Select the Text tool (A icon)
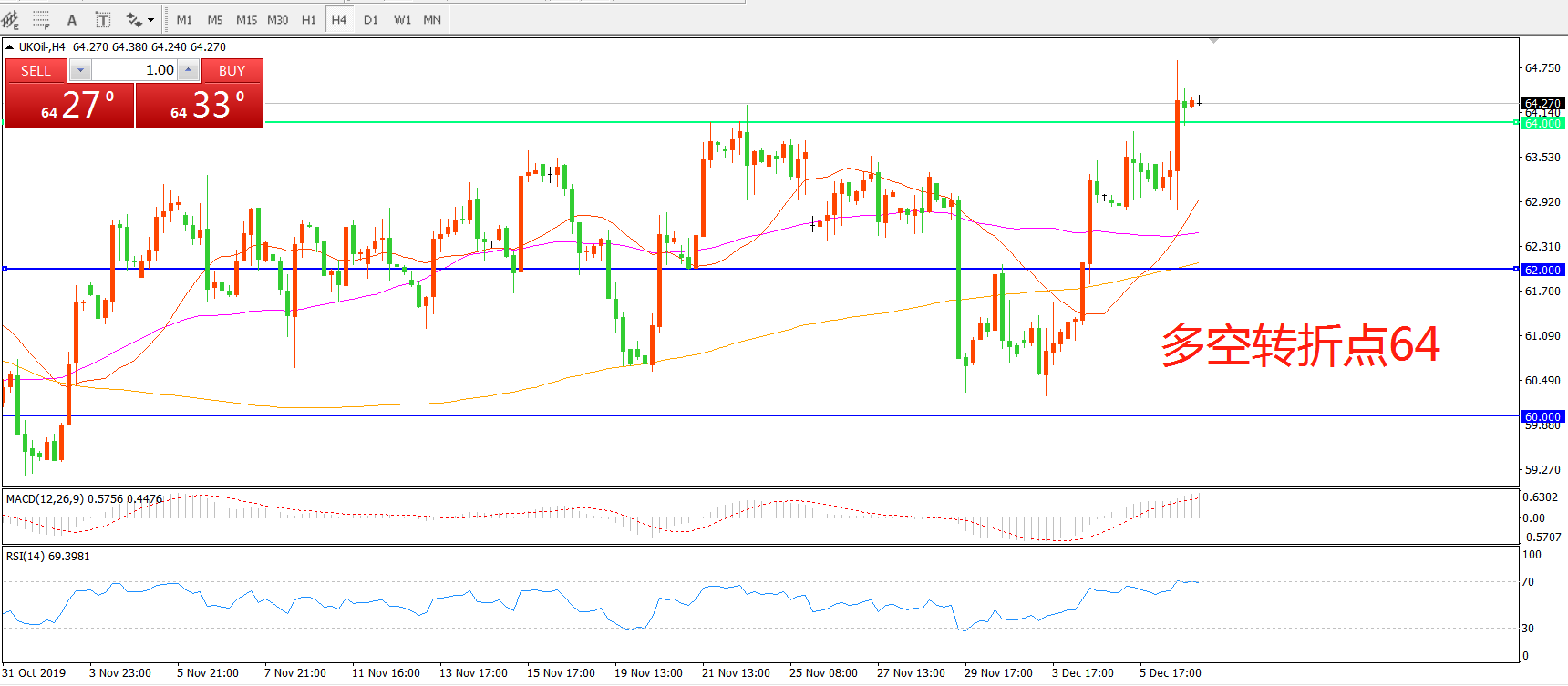Viewport: 1568px width, 686px height. click(72, 19)
